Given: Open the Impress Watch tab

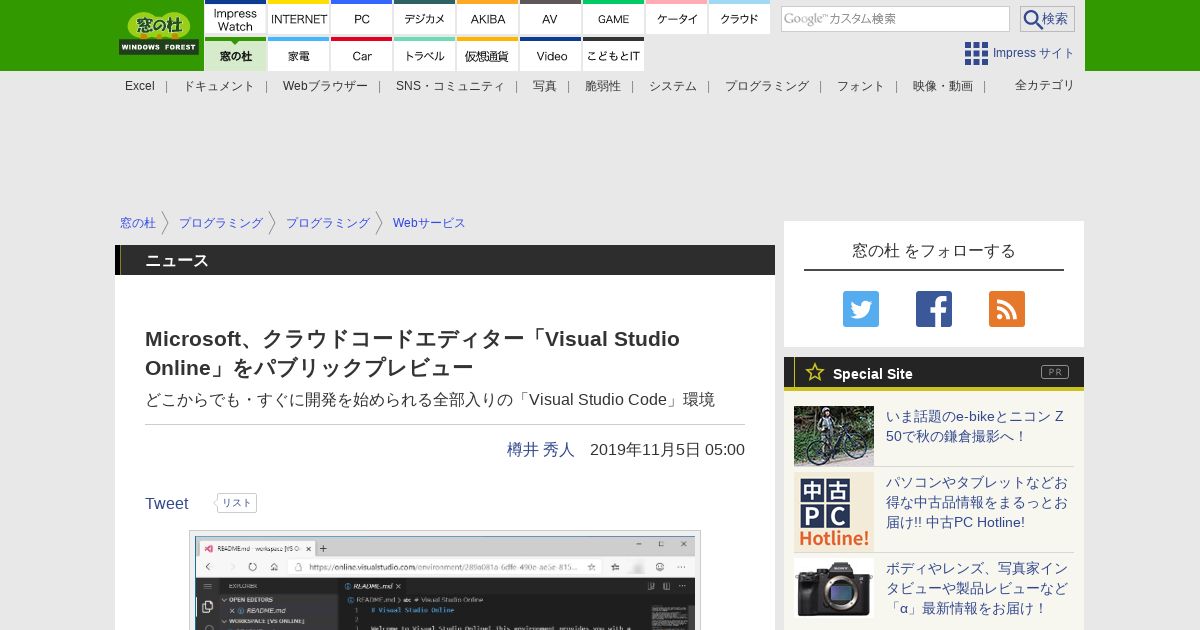Looking at the screenshot, I should tap(235, 19).
